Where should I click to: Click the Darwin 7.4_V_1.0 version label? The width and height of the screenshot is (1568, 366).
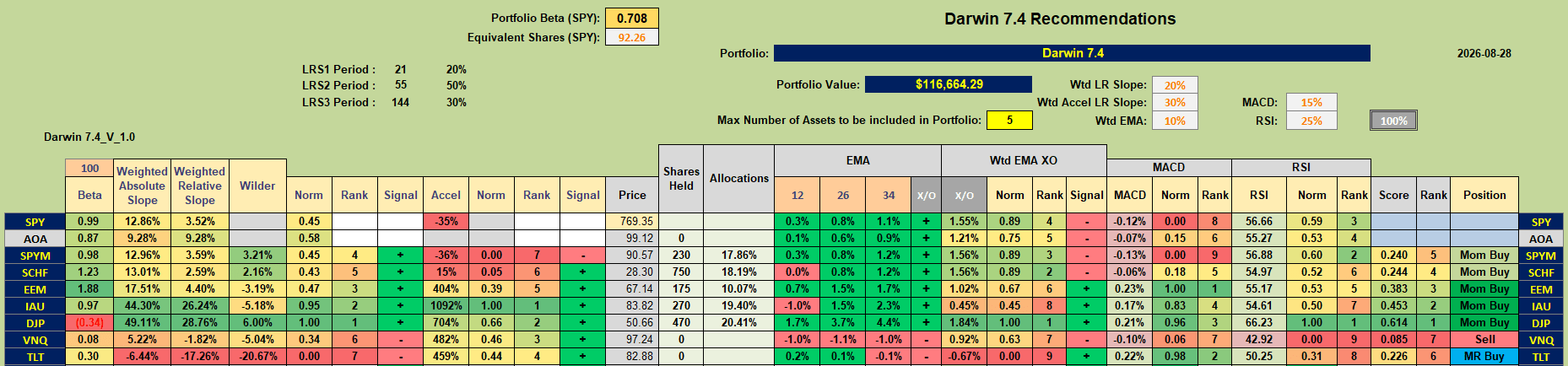click(x=89, y=137)
